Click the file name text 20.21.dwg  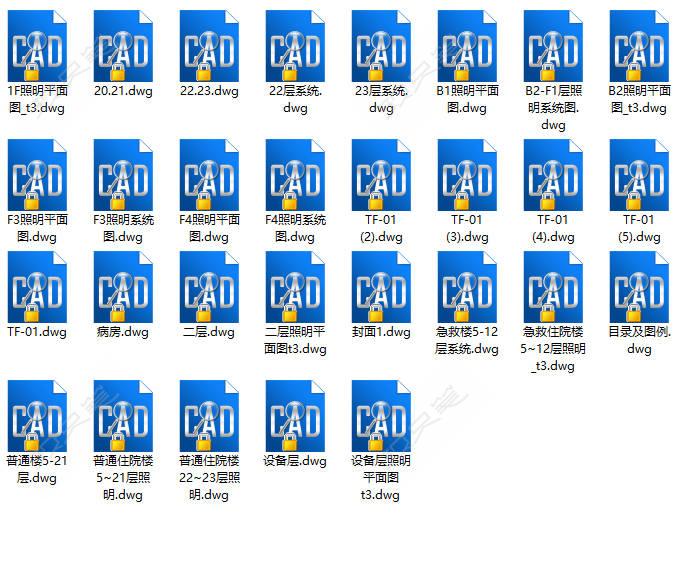click(123, 91)
